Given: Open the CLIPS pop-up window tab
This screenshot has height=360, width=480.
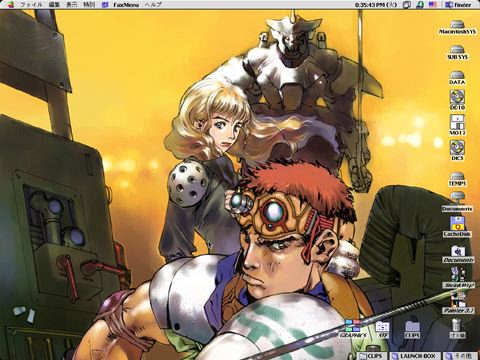Looking at the screenshot, I should point(373,356).
